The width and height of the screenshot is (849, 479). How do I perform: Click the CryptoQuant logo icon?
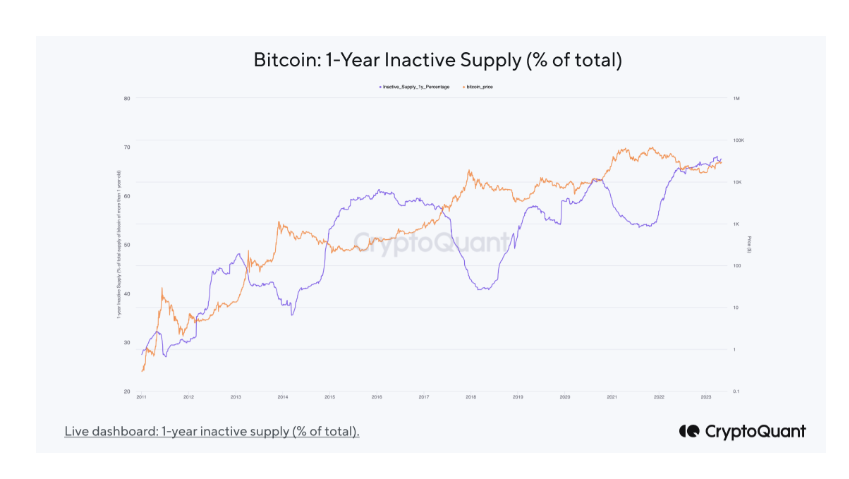[x=688, y=431]
